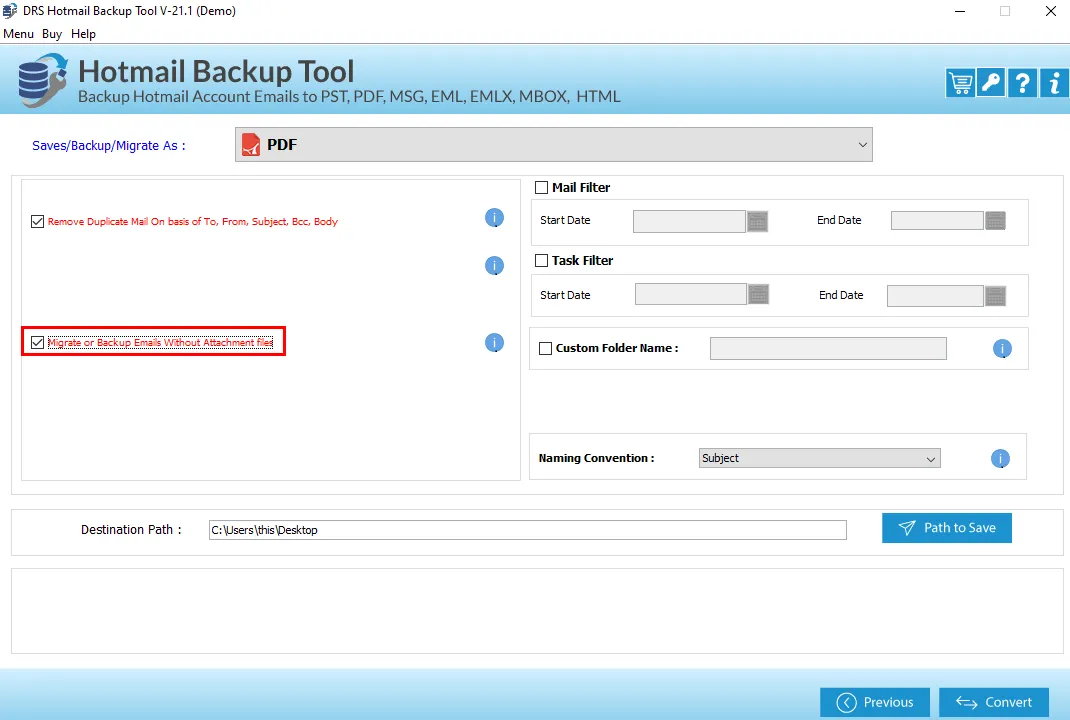Minimize the DRS Hotmail Backup Tool window
This screenshot has width=1070, height=720.
click(x=959, y=12)
